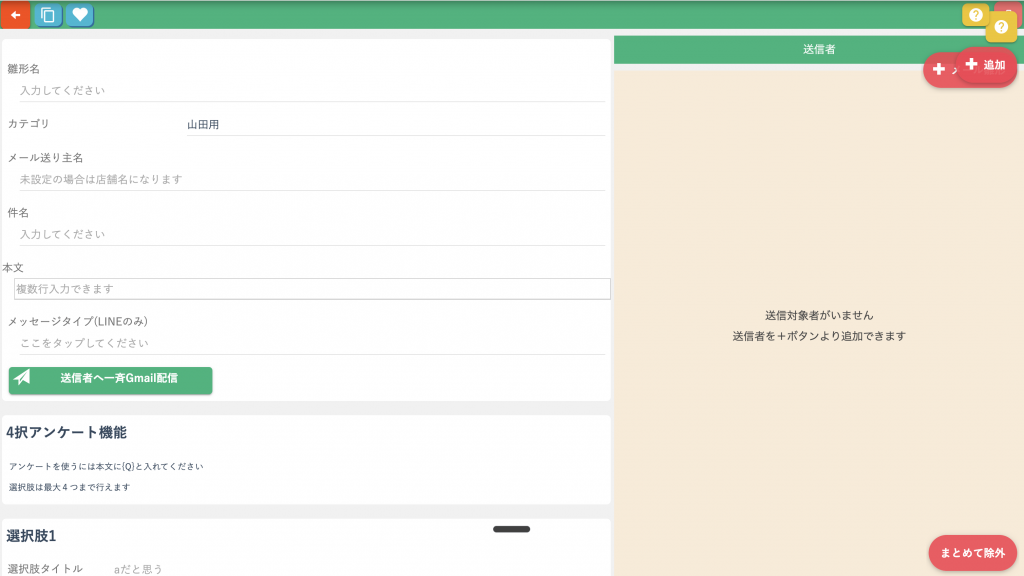Click the copy template icon
1024x576 pixels.
pyautogui.click(x=48, y=15)
